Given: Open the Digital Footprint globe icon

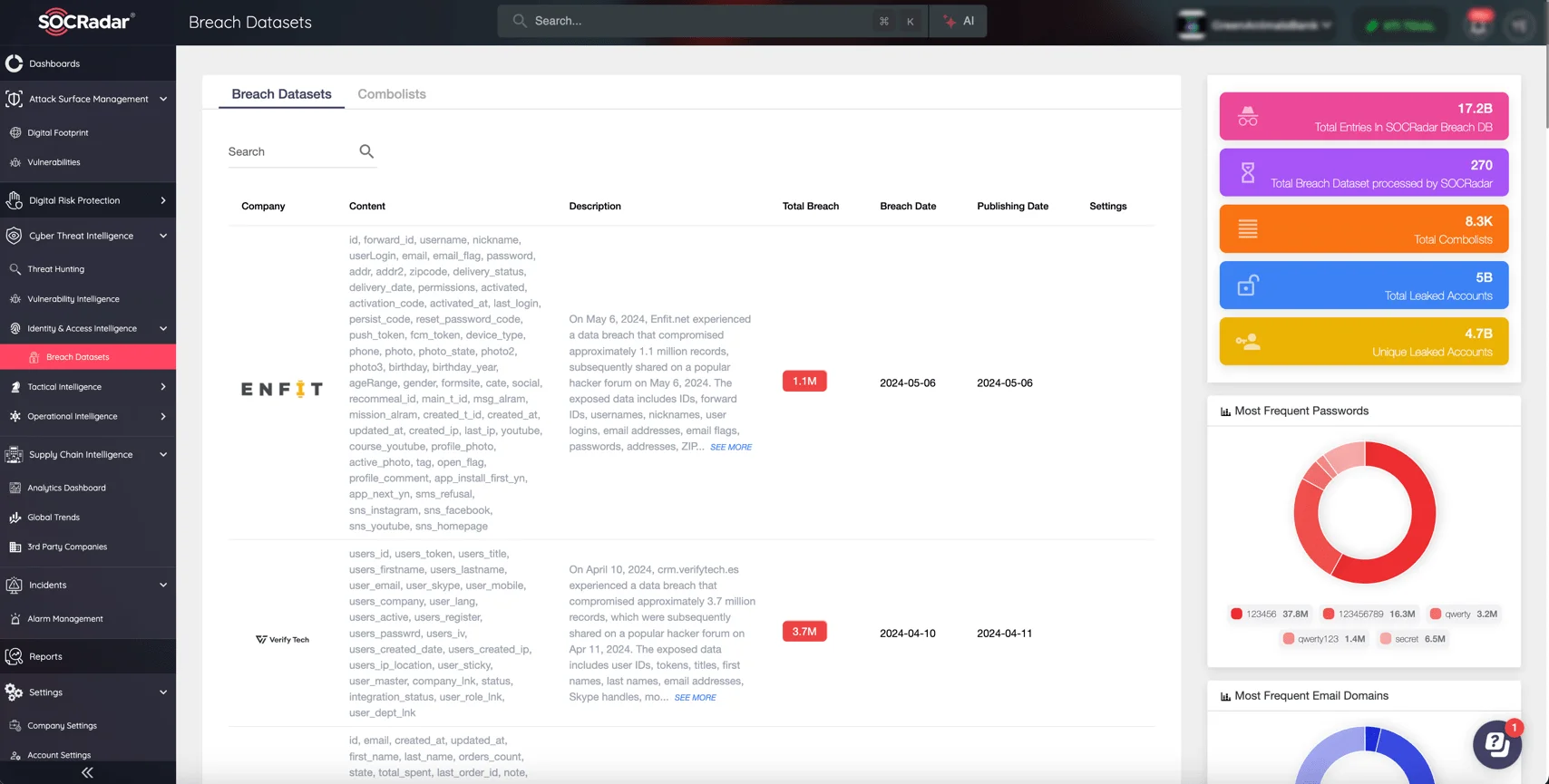Looking at the screenshot, I should click(15, 132).
